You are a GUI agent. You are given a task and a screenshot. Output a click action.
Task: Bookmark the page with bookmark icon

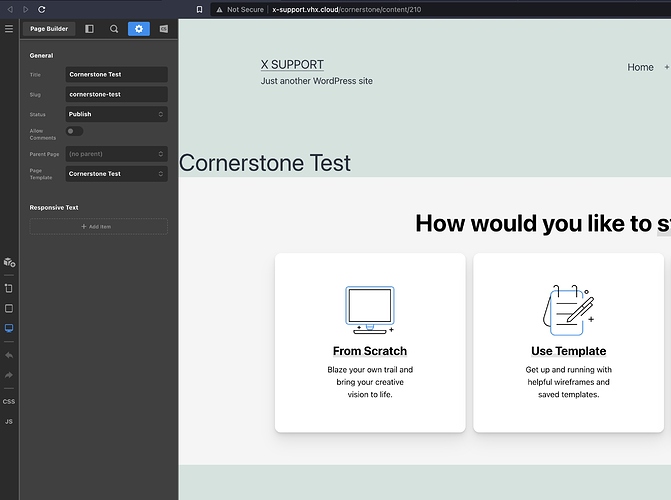pos(199,9)
